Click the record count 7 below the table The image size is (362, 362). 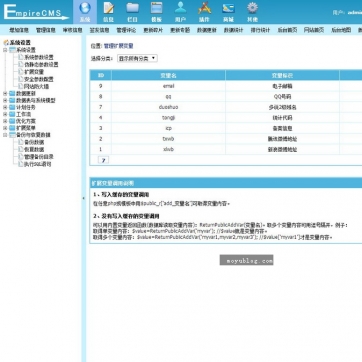click(103, 160)
